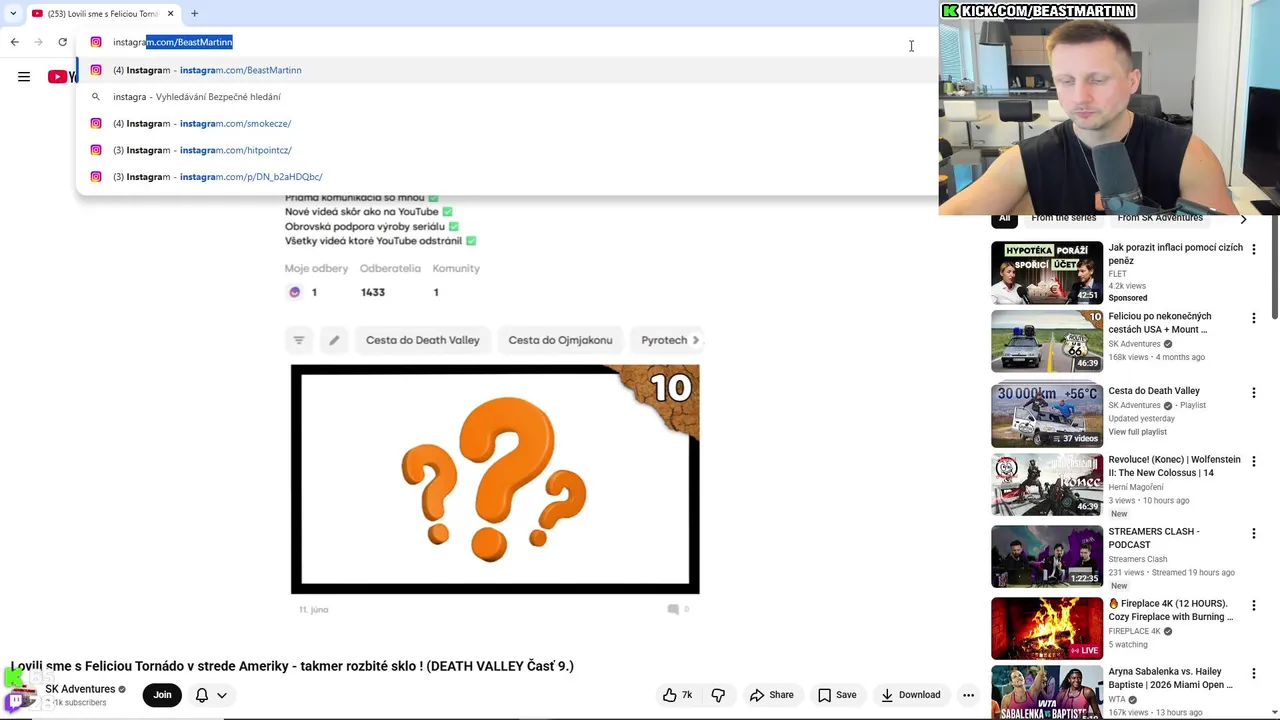Open a new browser tab
Viewport: 1280px width, 720px height.
(195, 13)
